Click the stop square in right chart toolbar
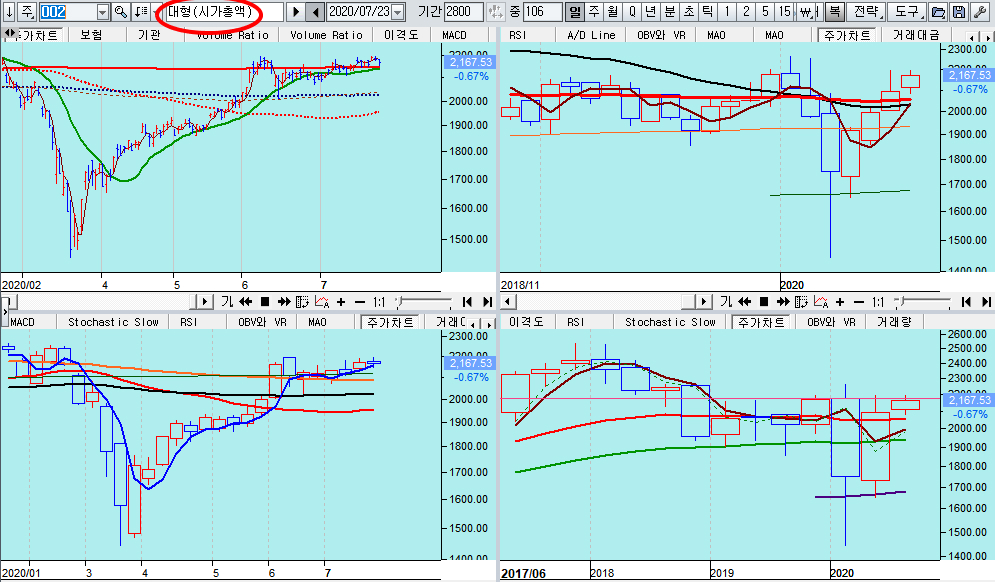The image size is (995, 582). [764, 301]
